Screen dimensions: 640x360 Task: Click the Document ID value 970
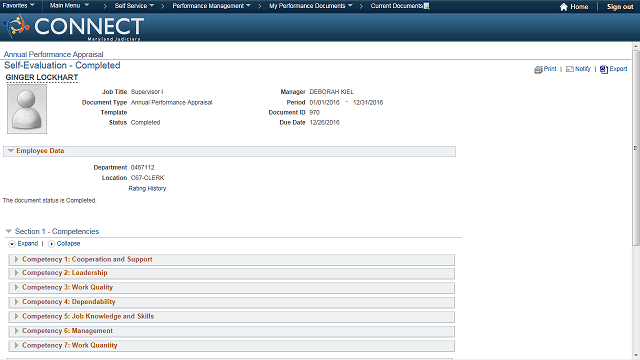pyautogui.click(x=314, y=113)
